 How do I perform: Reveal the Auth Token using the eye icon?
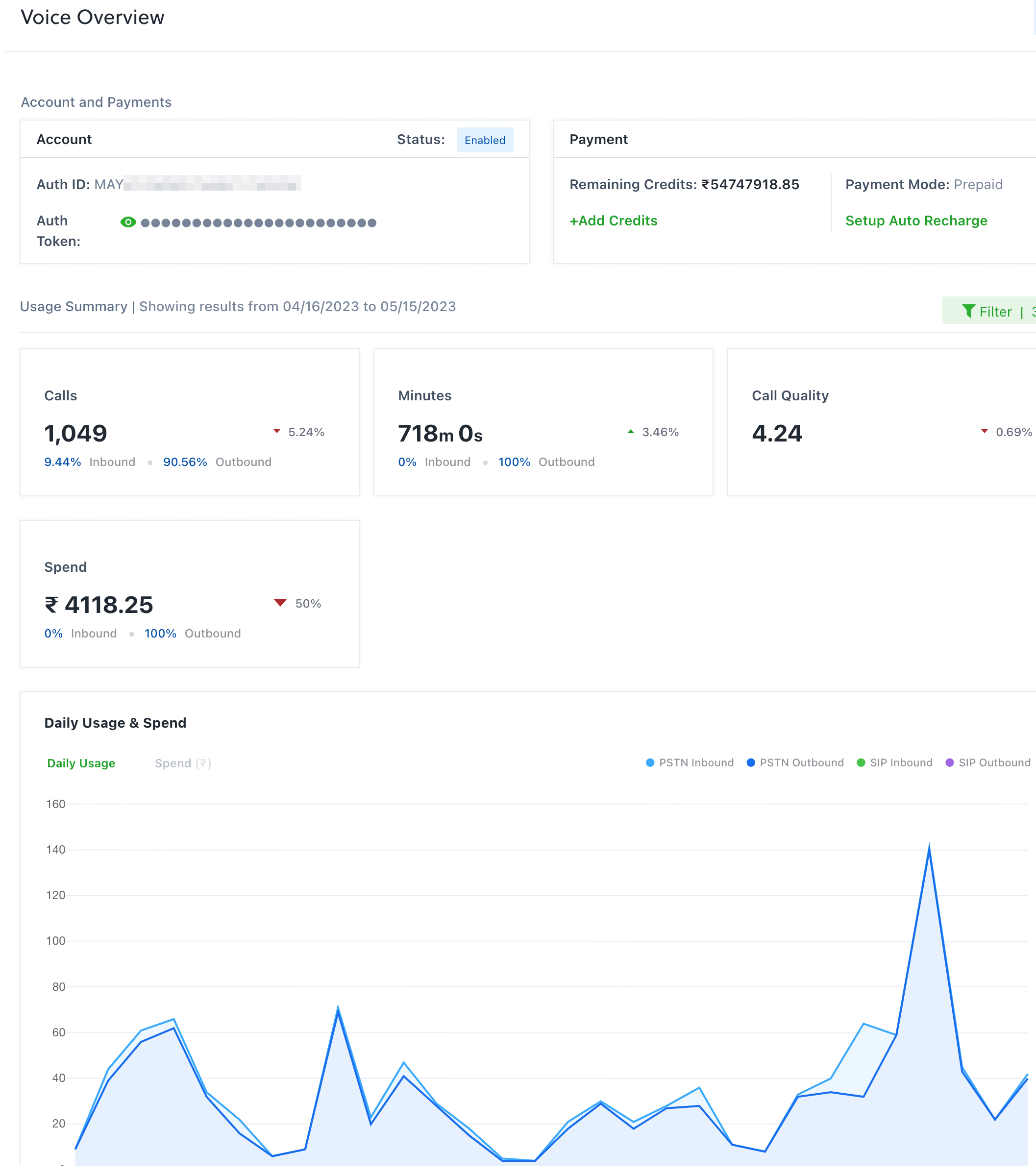[128, 221]
